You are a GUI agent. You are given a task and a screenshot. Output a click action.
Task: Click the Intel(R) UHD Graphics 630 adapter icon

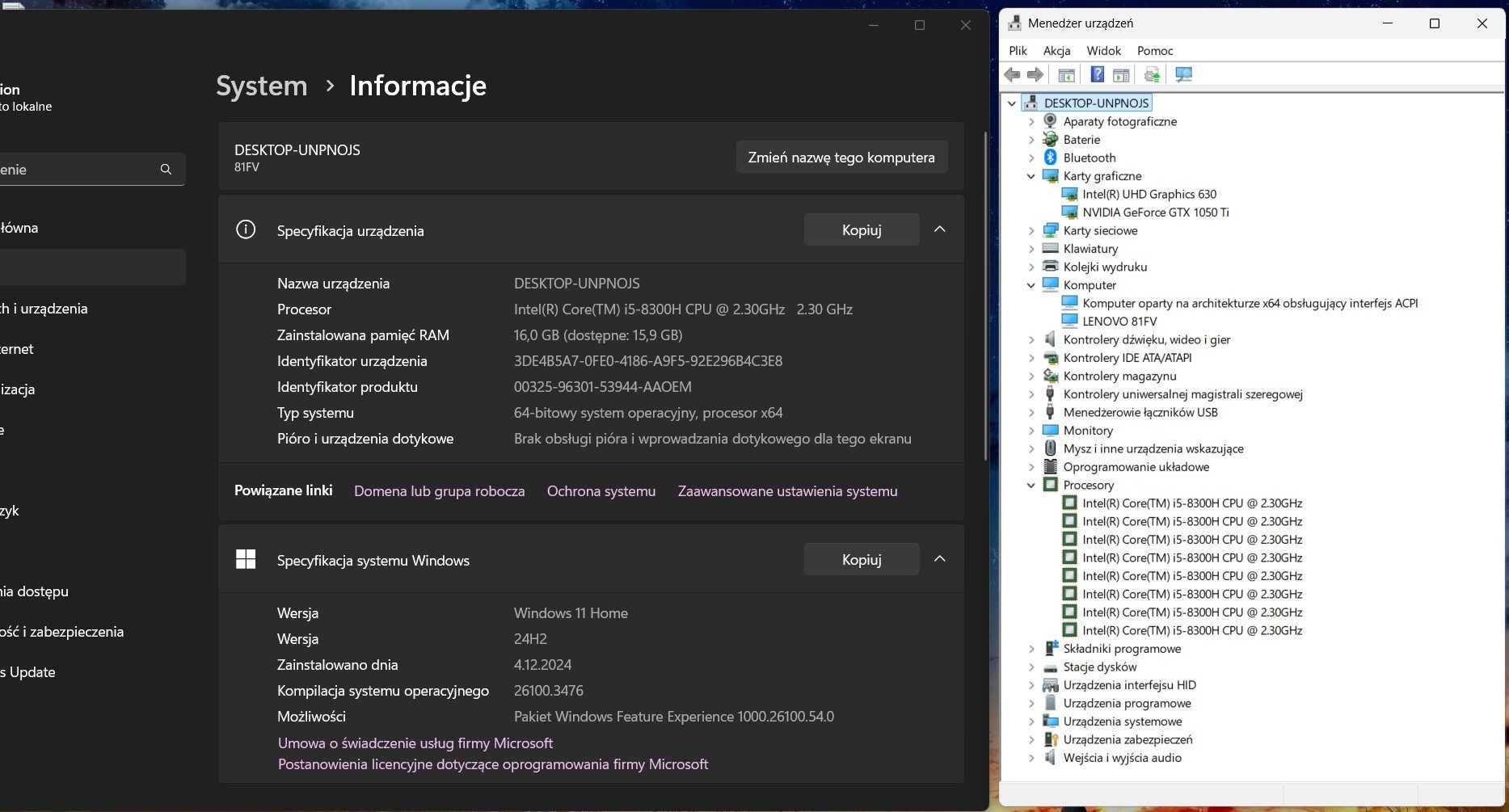1069,194
